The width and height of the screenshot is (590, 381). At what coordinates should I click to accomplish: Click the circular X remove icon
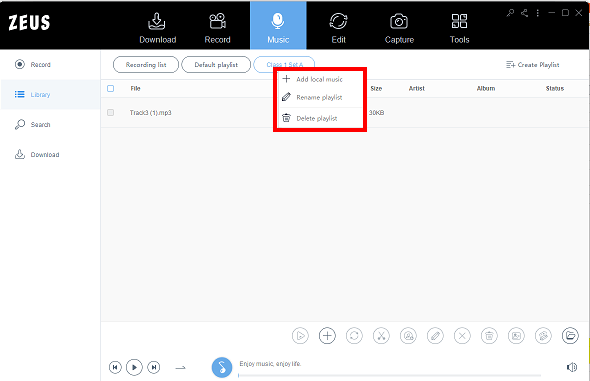(x=462, y=335)
